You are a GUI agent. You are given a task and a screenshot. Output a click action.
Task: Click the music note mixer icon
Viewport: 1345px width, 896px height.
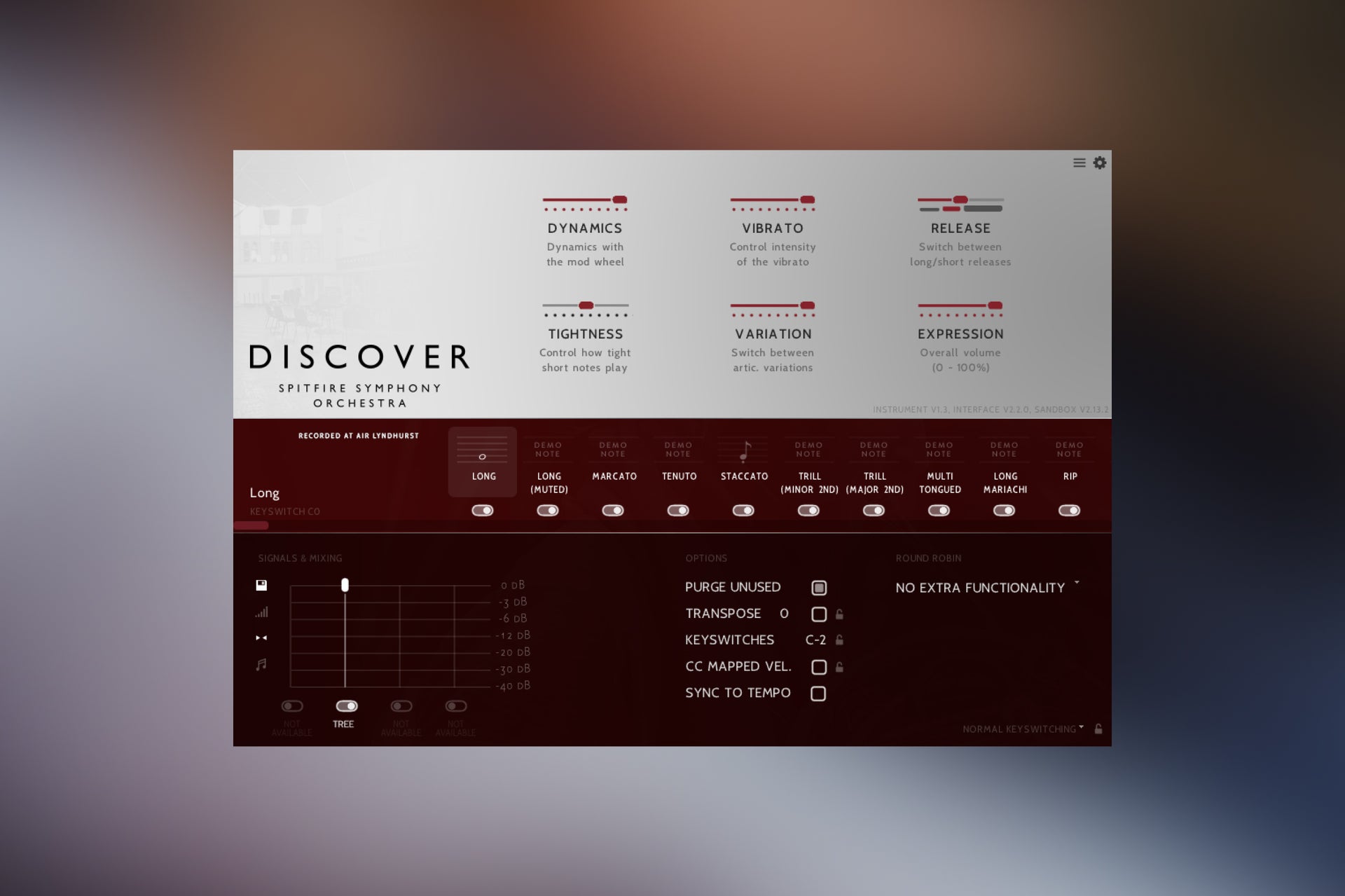click(261, 664)
